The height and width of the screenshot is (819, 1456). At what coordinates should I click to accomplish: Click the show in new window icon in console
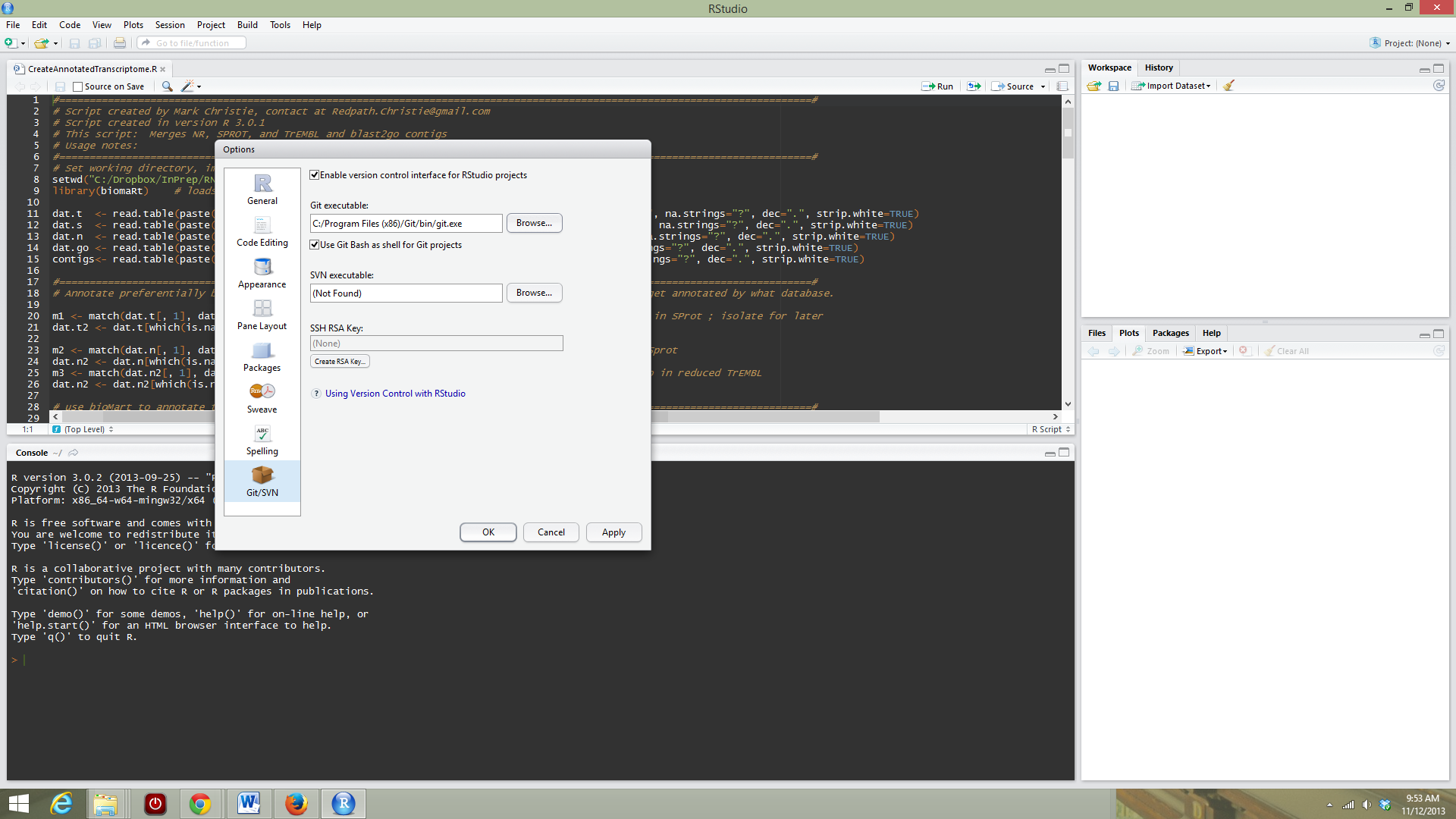pos(74,453)
